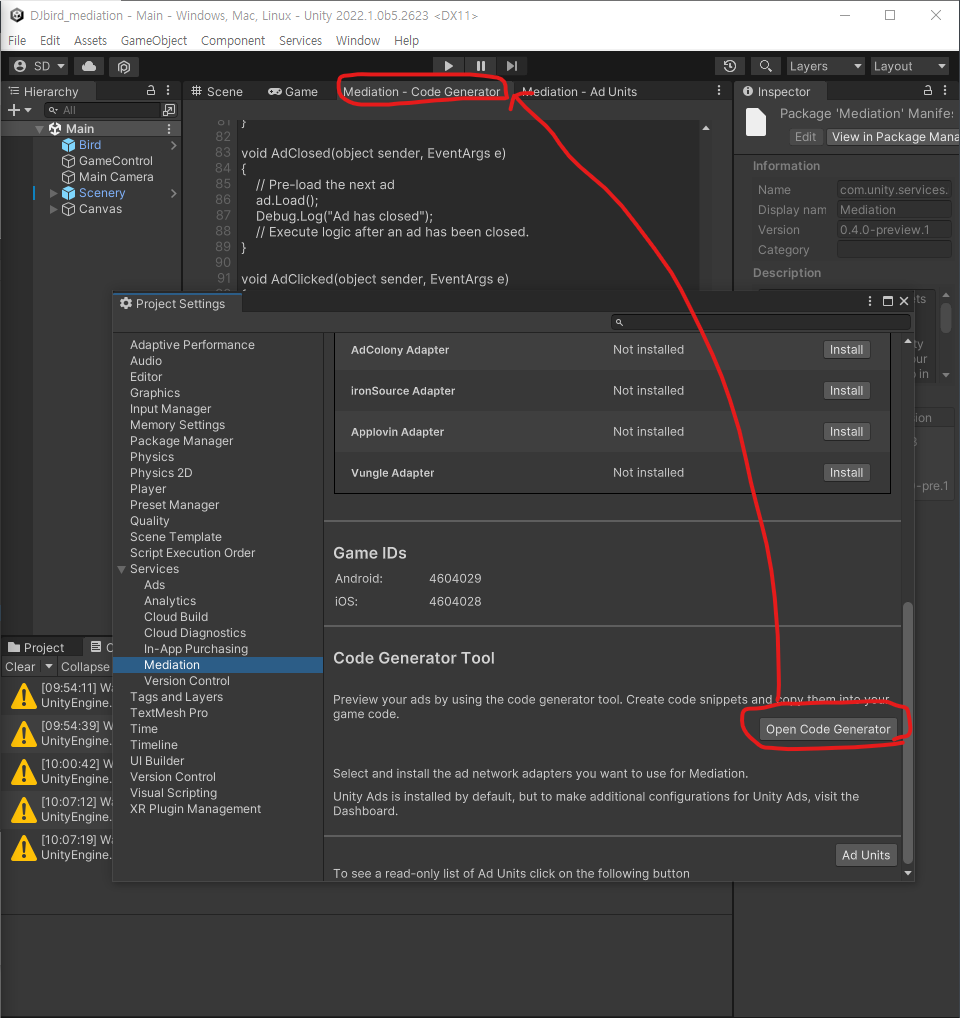Open the File menu
The image size is (960, 1018).
17,40
